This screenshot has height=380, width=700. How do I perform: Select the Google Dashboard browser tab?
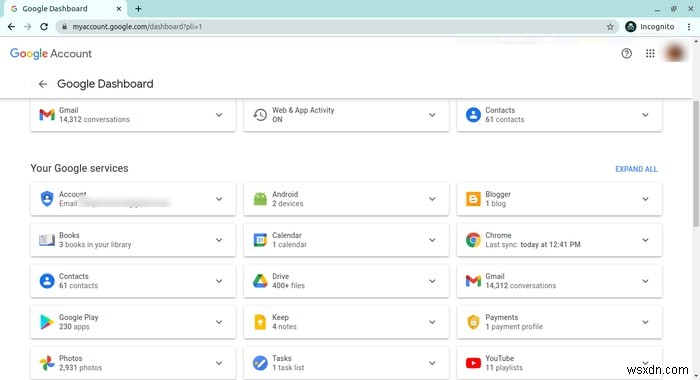pos(65,9)
